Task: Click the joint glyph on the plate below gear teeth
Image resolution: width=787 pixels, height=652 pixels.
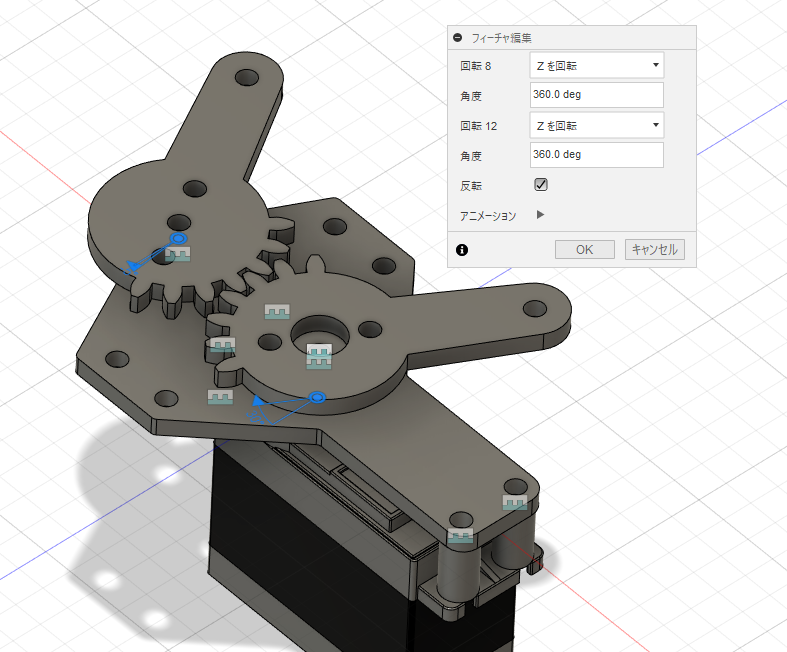Action: click(x=220, y=397)
